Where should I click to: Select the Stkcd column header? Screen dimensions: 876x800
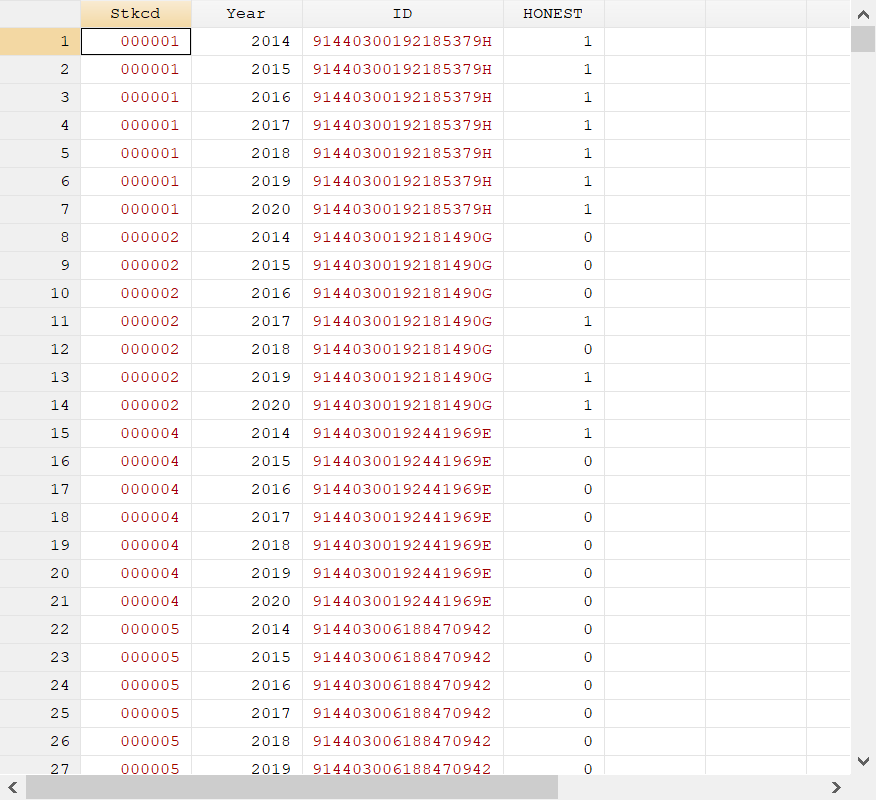136,14
